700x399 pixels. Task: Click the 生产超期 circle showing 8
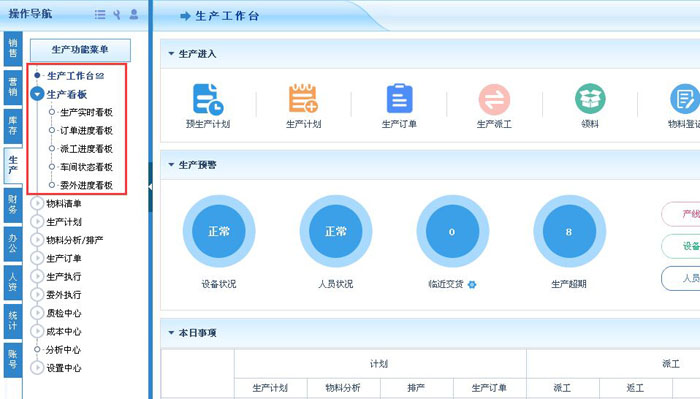click(x=569, y=232)
